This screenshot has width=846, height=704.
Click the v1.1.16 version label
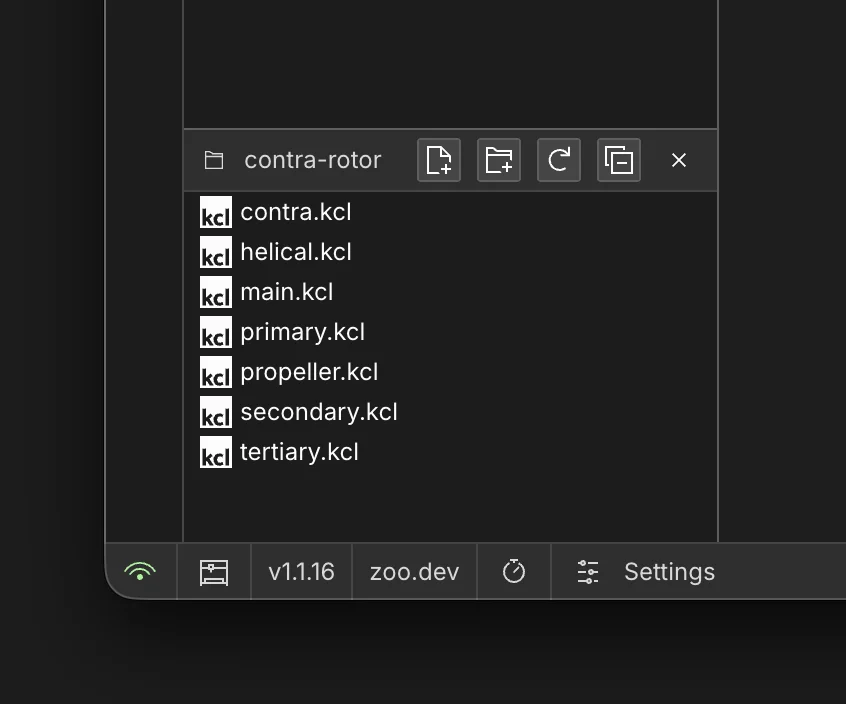click(300, 571)
